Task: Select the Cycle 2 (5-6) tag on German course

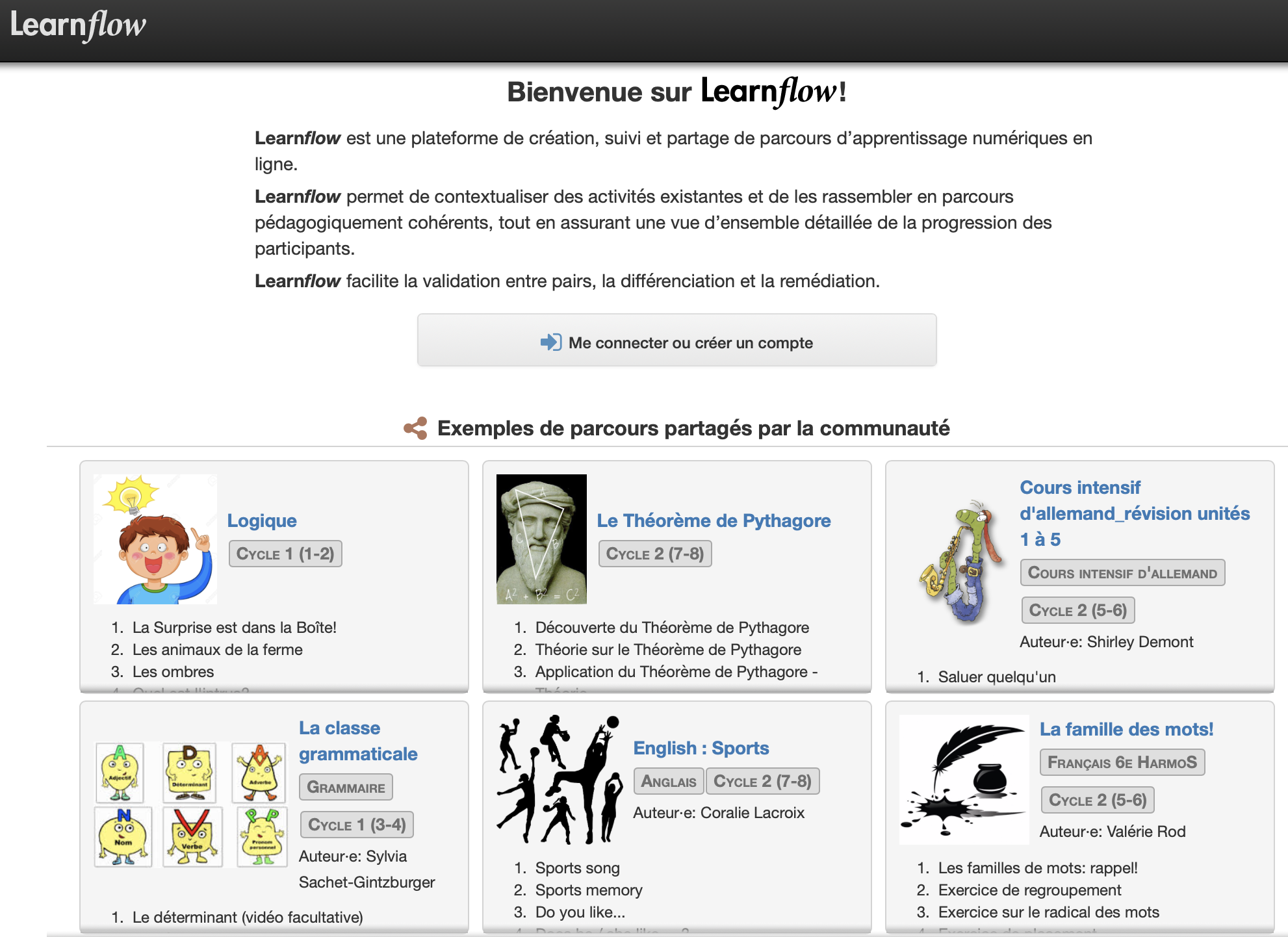Action: pos(1078,610)
